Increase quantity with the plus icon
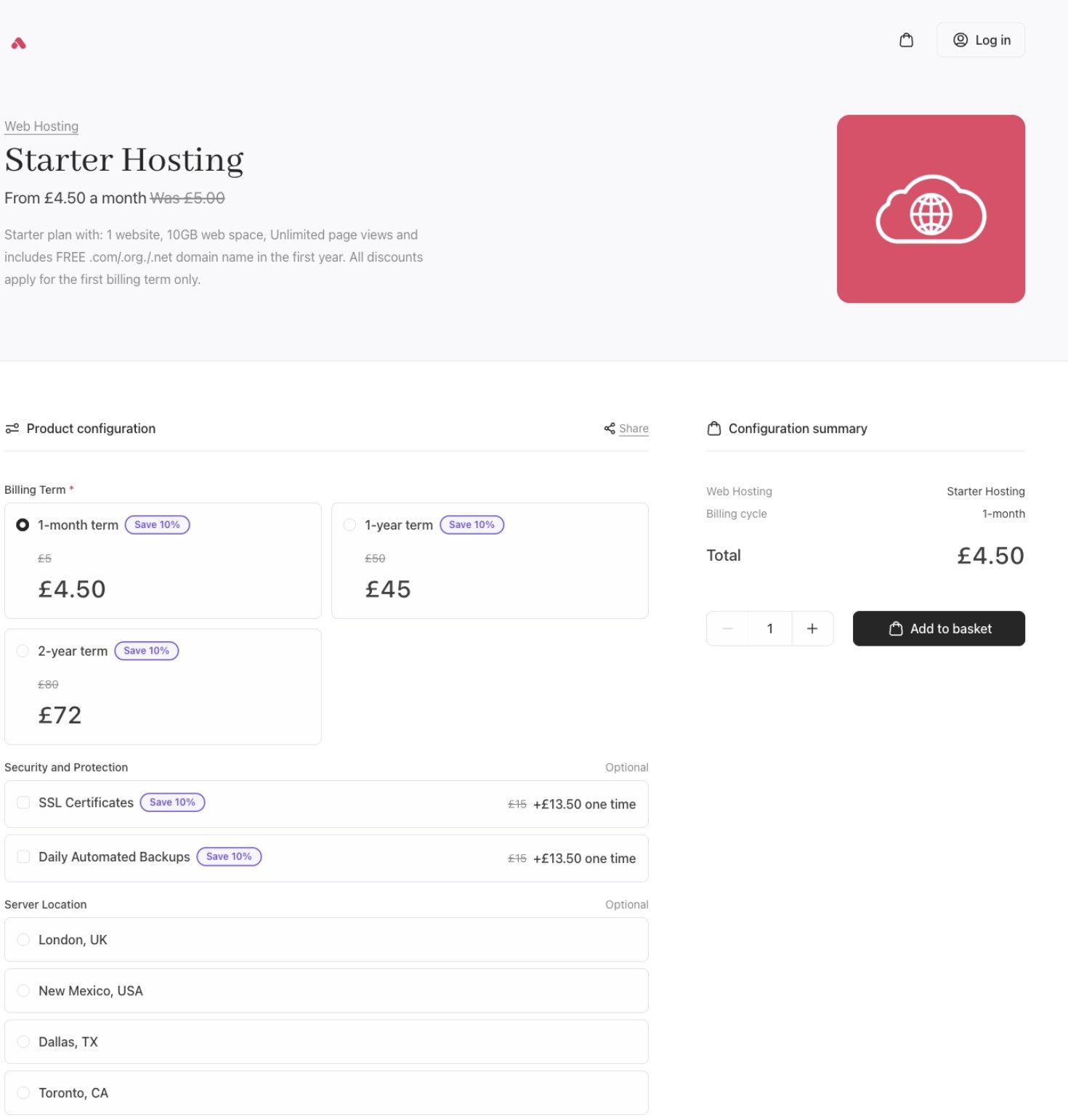The width and height of the screenshot is (1068, 1120). tap(812, 628)
